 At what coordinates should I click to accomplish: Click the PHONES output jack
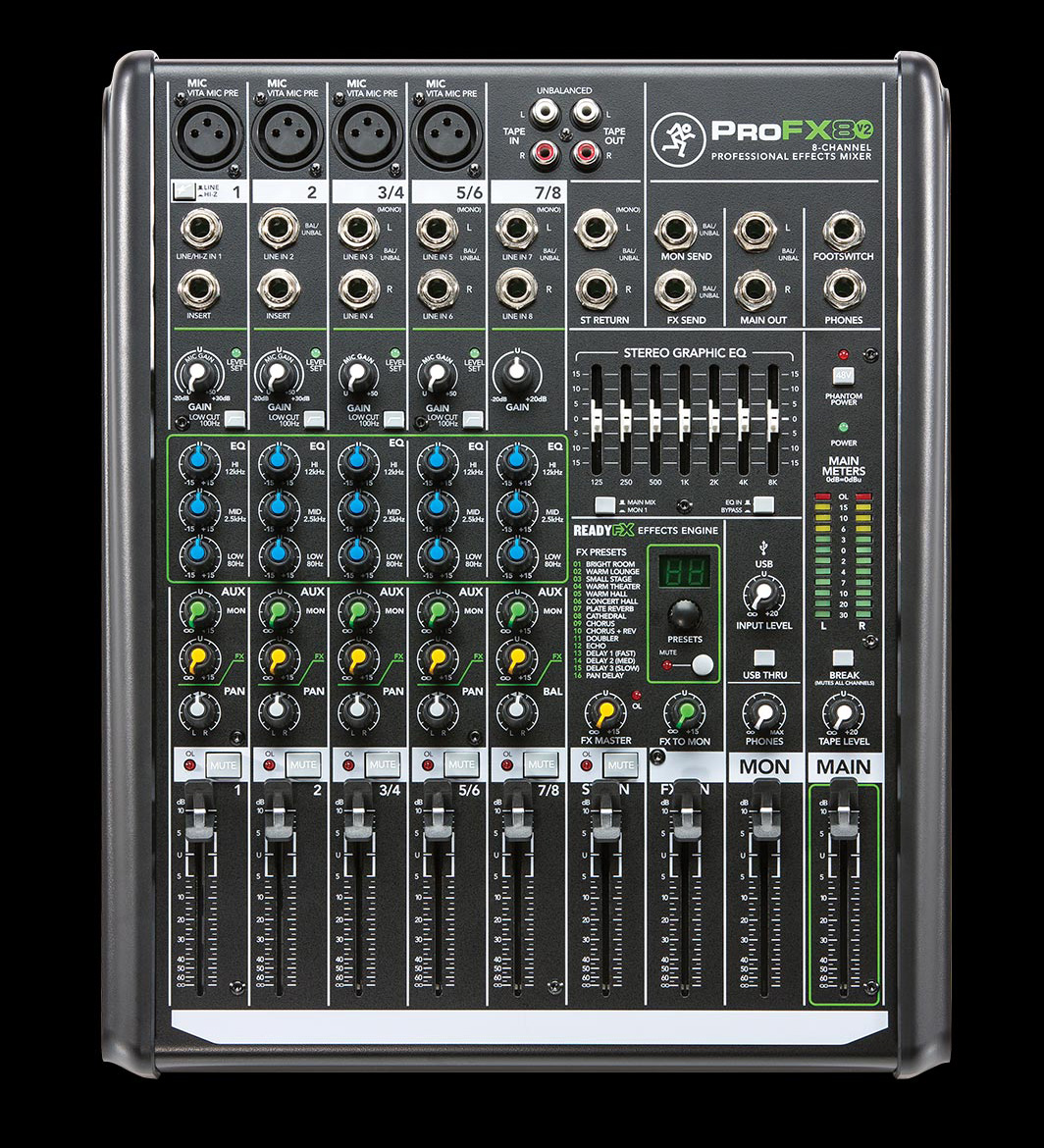[844, 289]
